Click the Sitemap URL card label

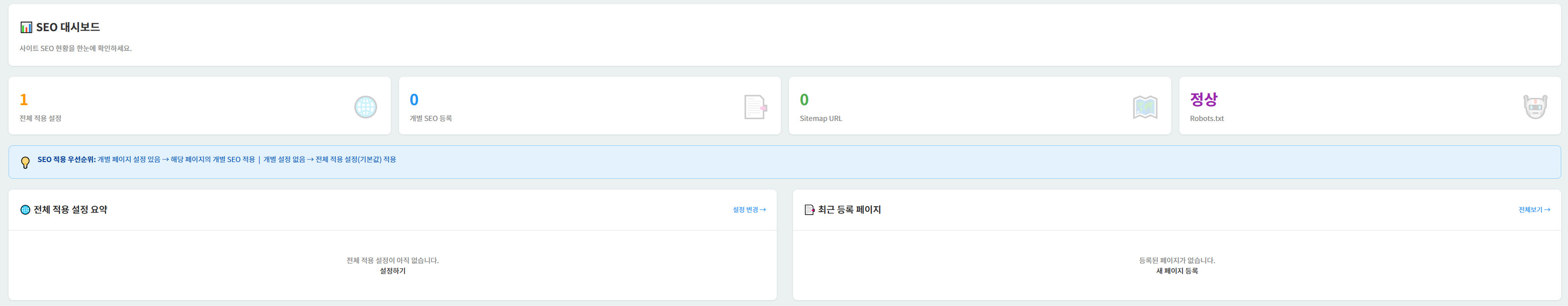pyautogui.click(x=821, y=118)
